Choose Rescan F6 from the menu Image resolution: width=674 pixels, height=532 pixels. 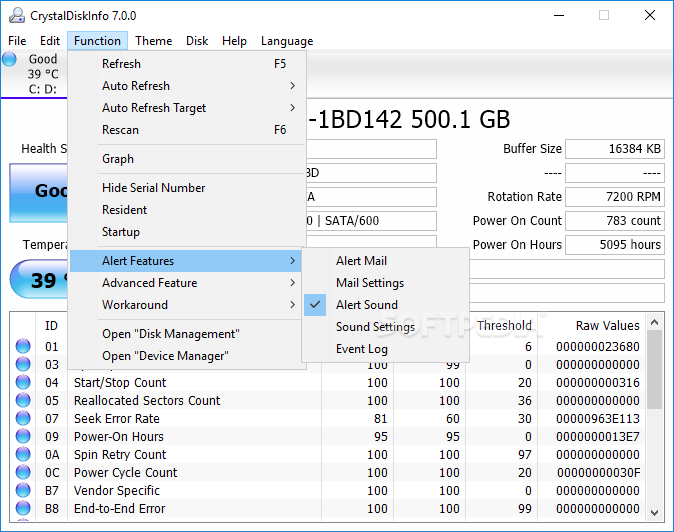coord(187,129)
